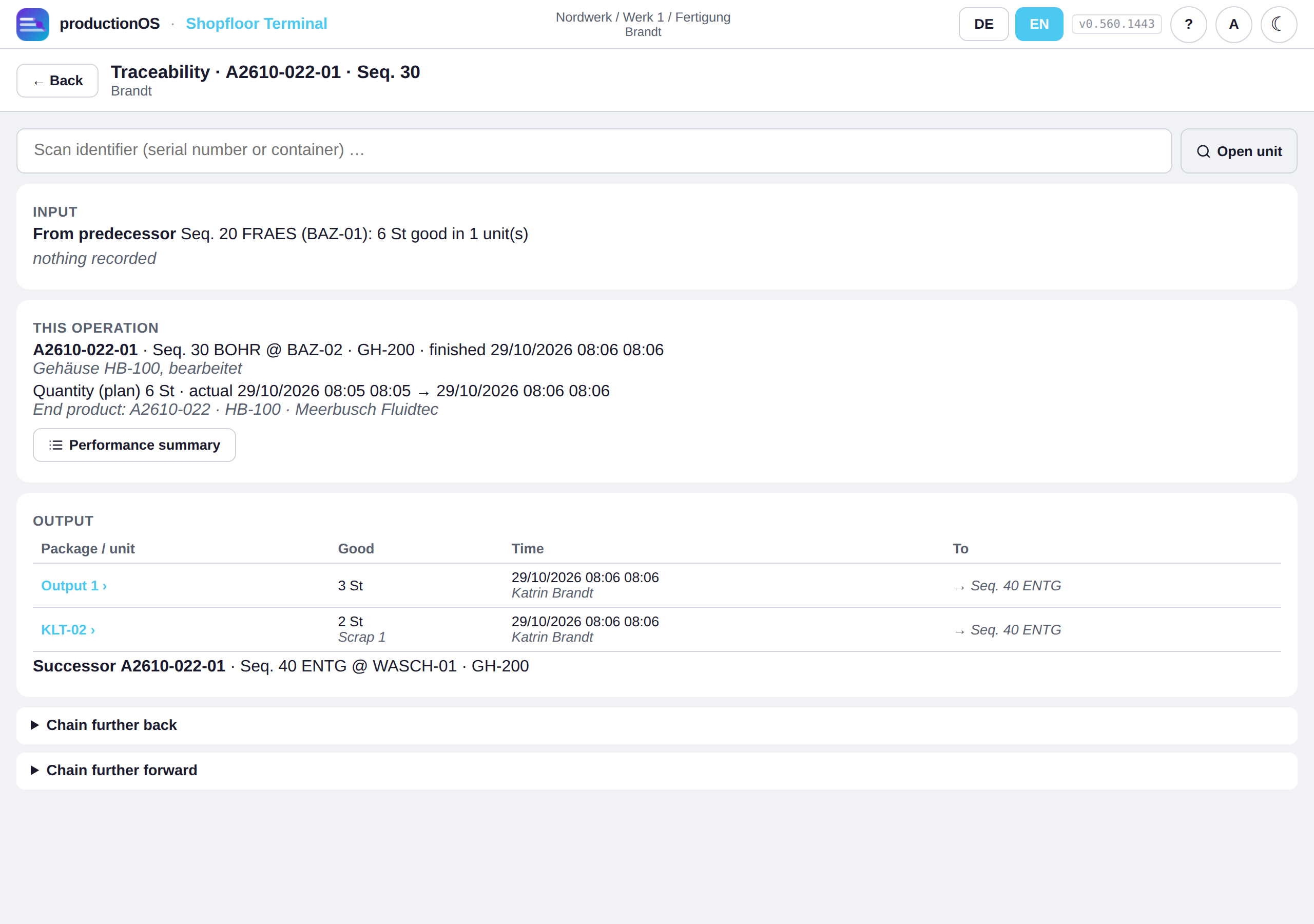Expand Chain further forward

point(656,771)
